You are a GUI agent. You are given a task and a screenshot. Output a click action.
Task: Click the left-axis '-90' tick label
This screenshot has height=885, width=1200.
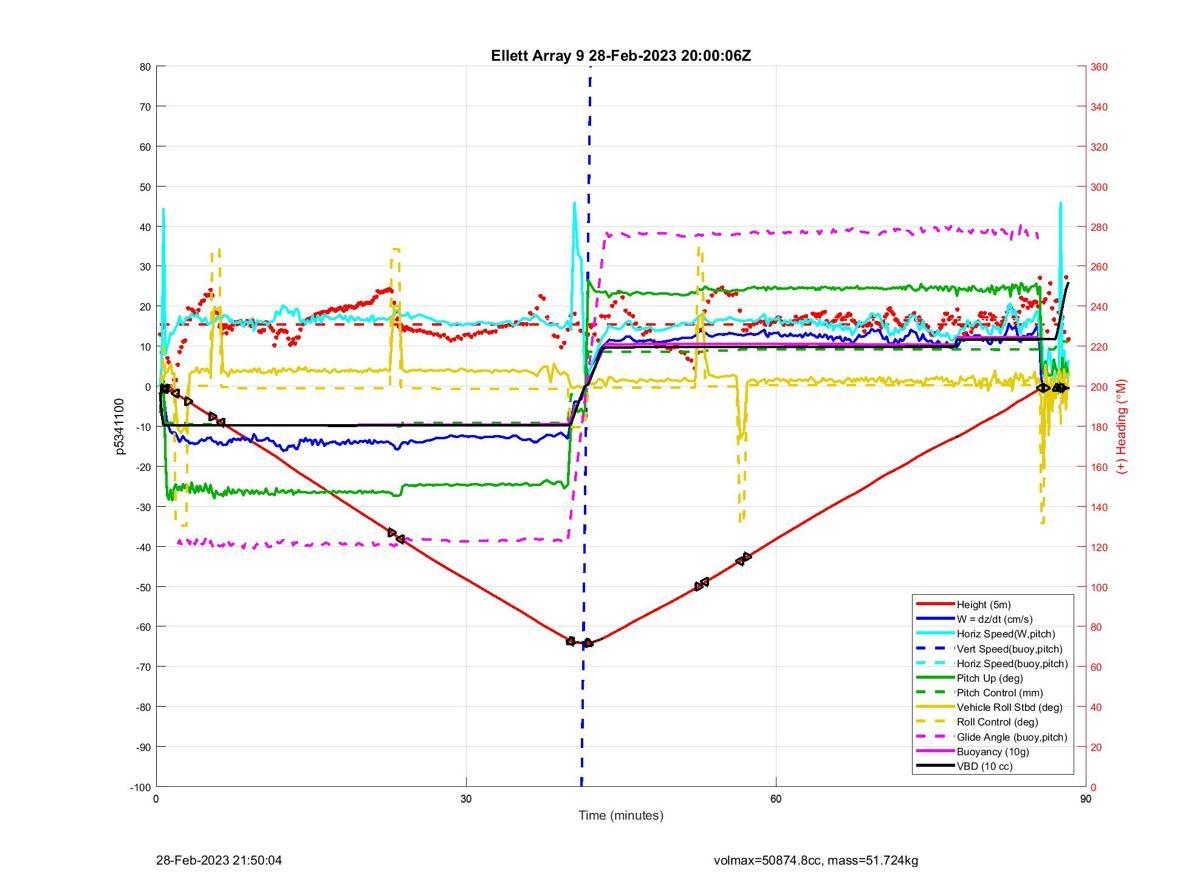coord(143,747)
